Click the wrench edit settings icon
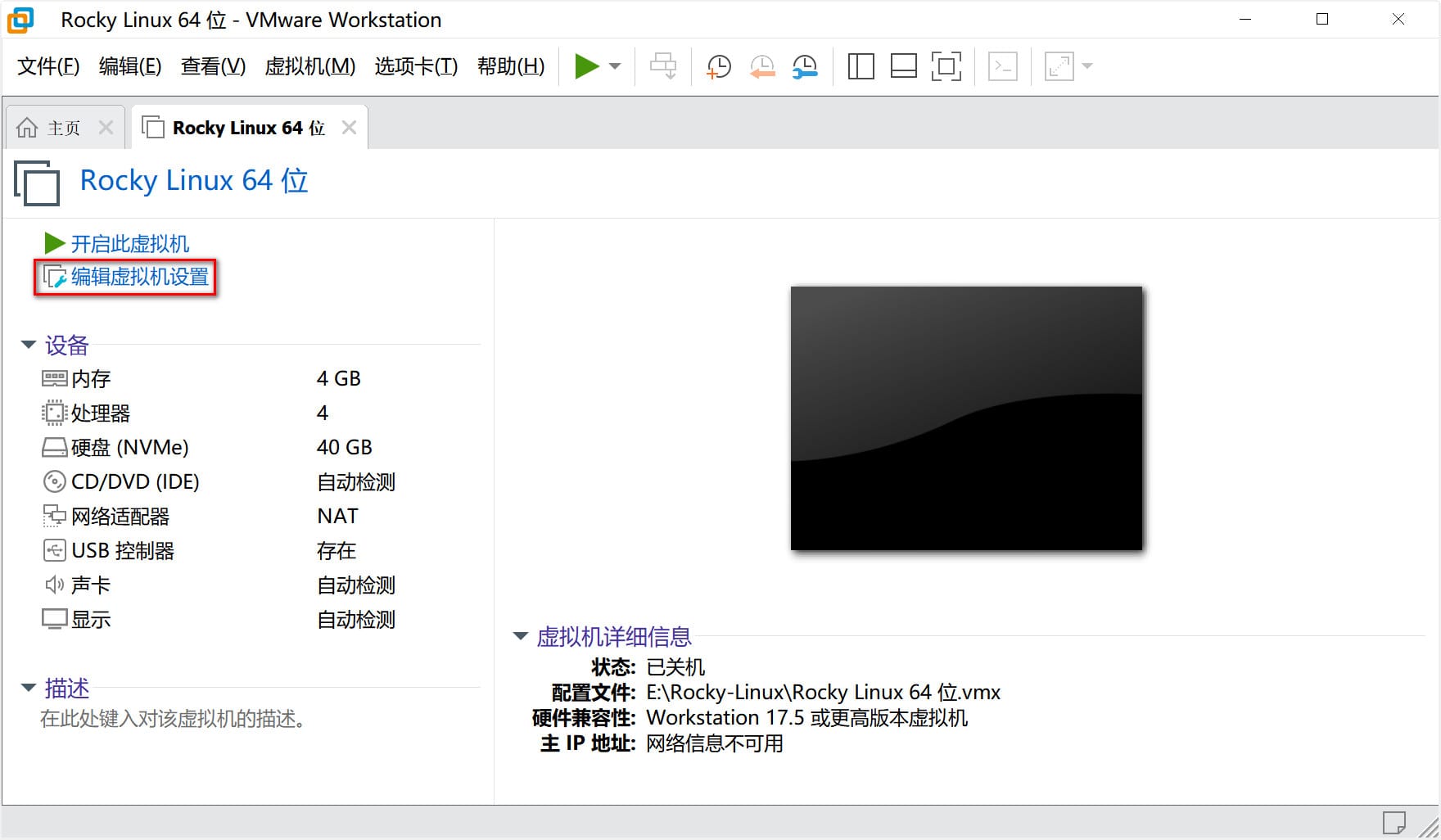Image resolution: width=1441 pixels, height=840 pixels. [x=55, y=278]
